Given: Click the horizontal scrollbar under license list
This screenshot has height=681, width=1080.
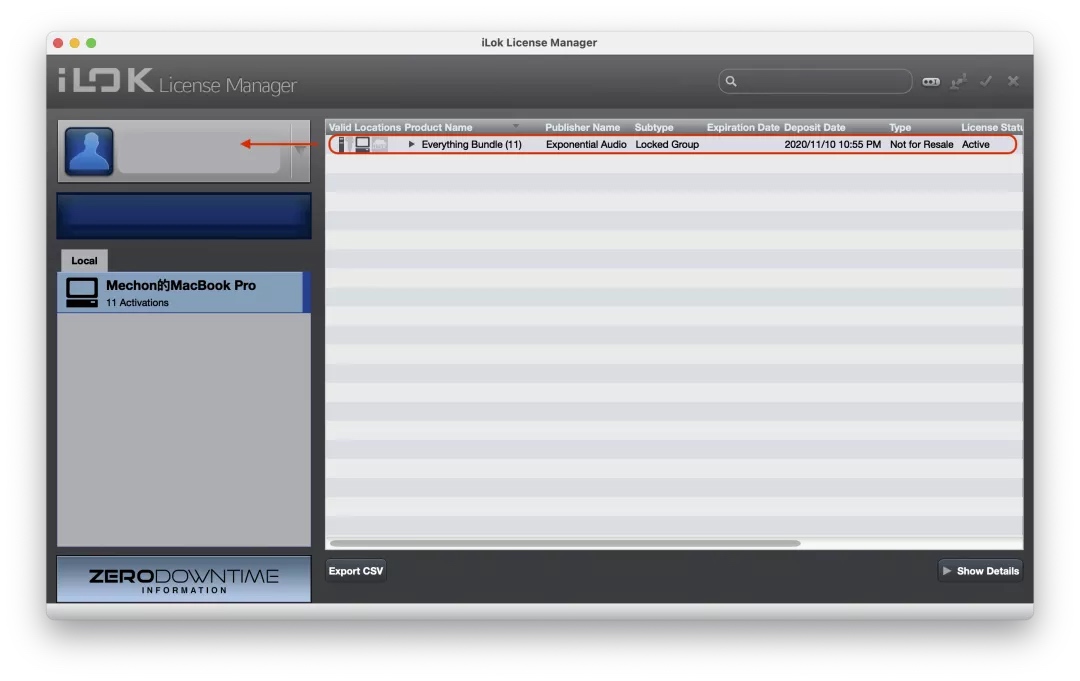Looking at the screenshot, I should click(x=565, y=543).
